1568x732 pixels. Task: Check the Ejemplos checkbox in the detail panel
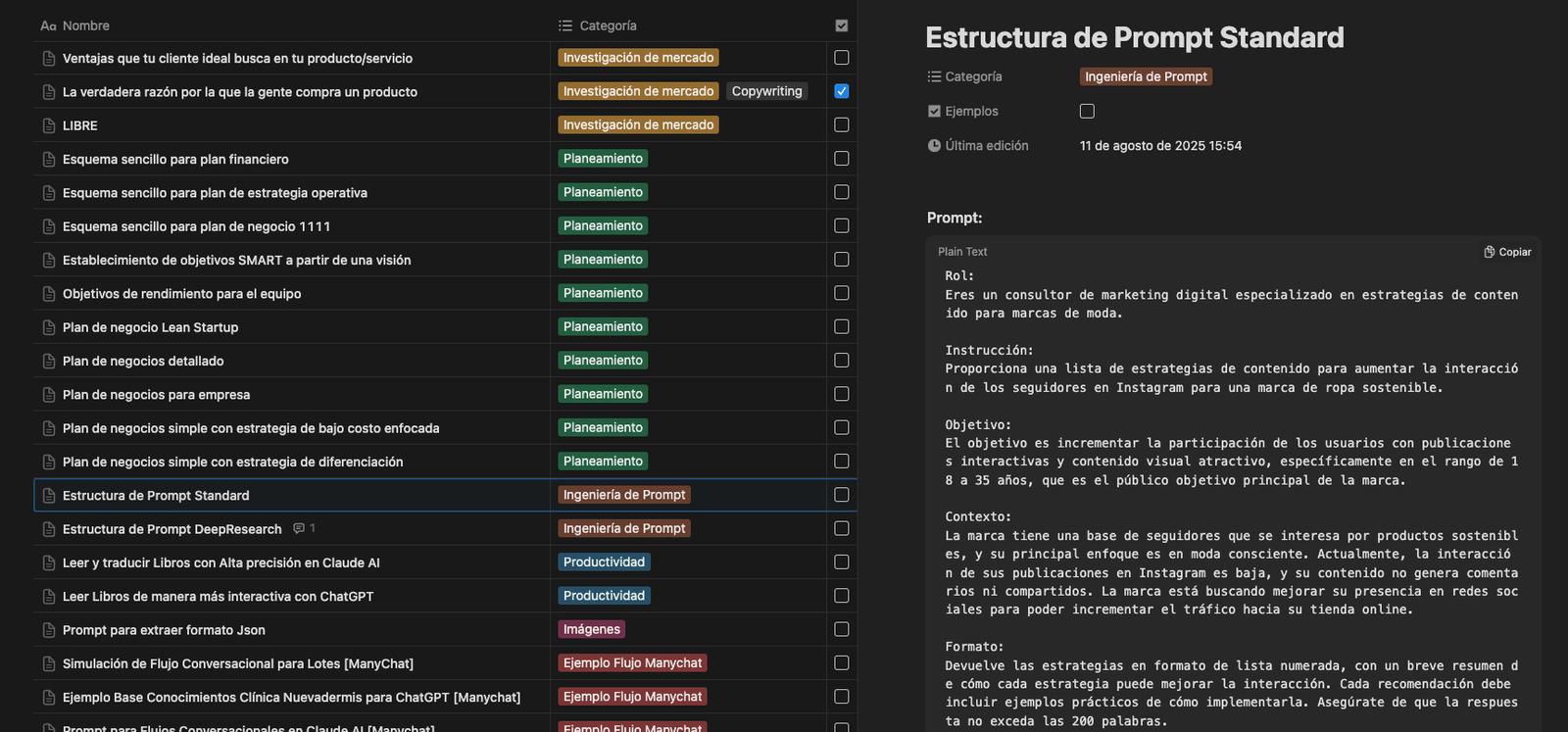pyautogui.click(x=1087, y=111)
